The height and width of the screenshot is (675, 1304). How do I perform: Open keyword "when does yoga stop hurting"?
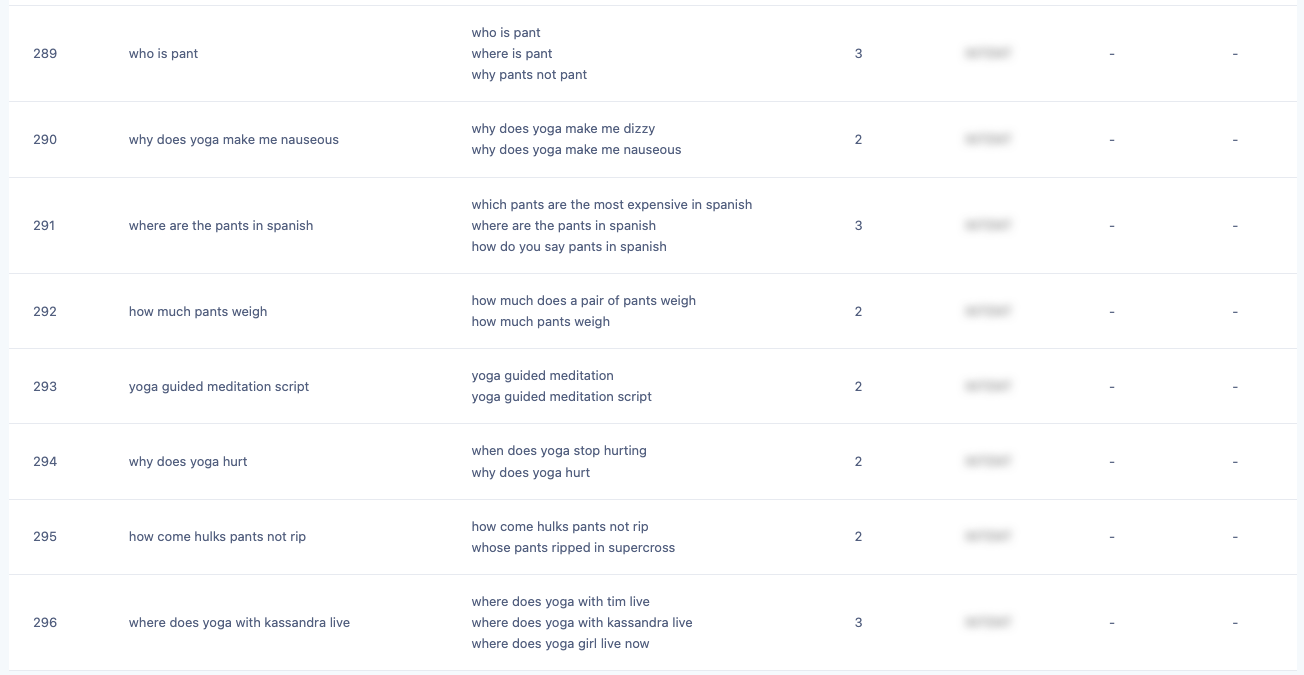pos(559,451)
